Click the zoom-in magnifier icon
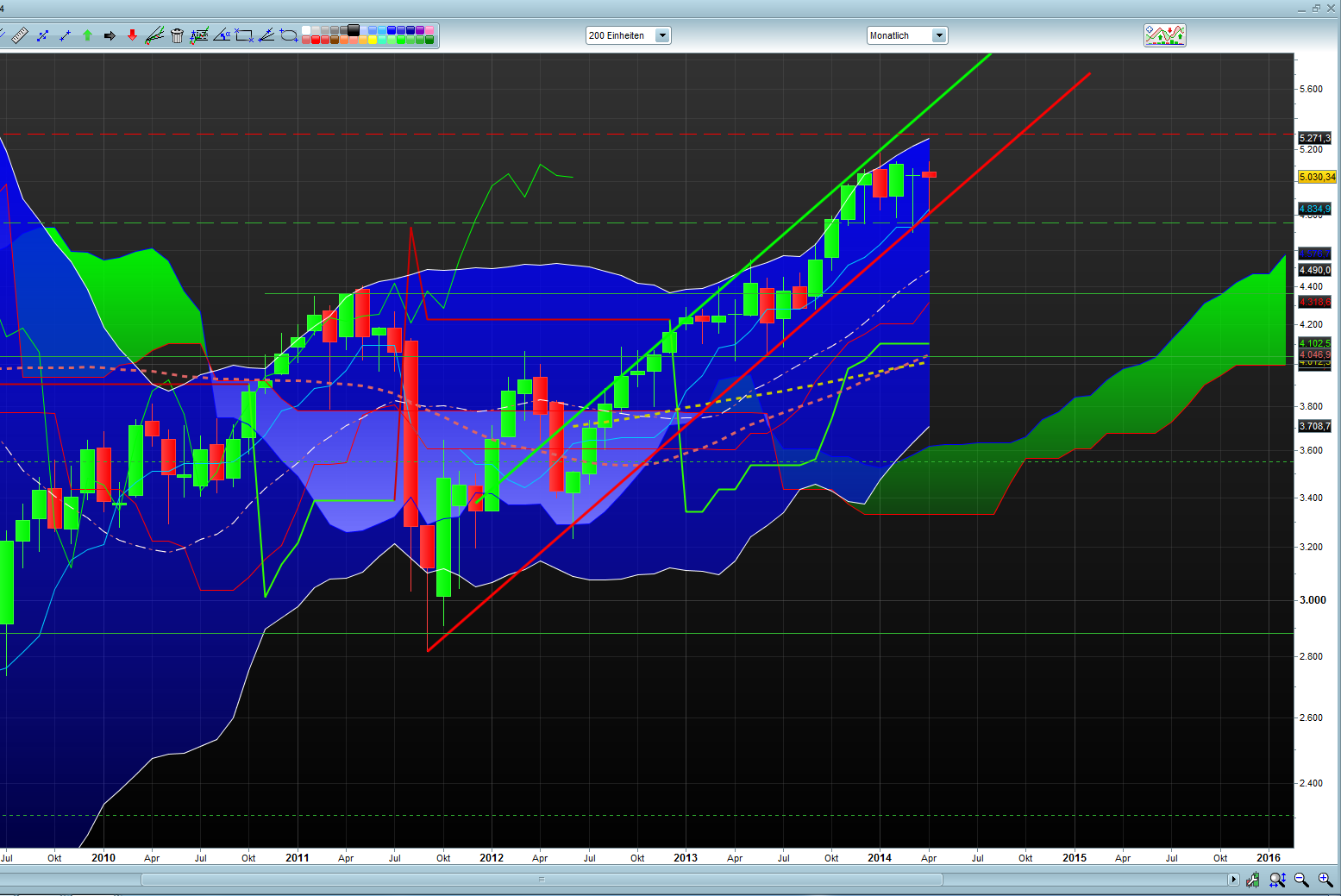Screen dimensions: 1341x896 [x=1325, y=880]
